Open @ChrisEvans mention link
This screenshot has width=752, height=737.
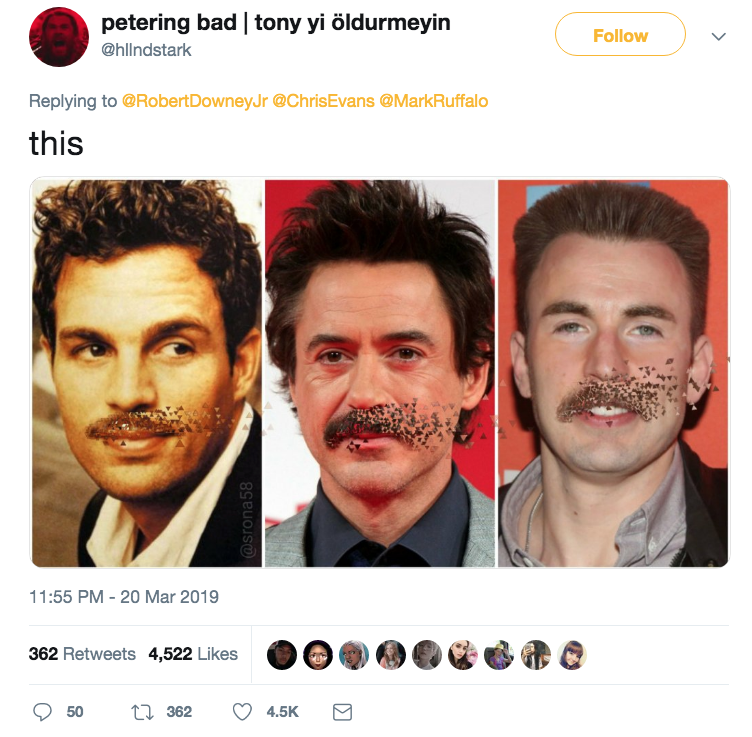(323, 101)
